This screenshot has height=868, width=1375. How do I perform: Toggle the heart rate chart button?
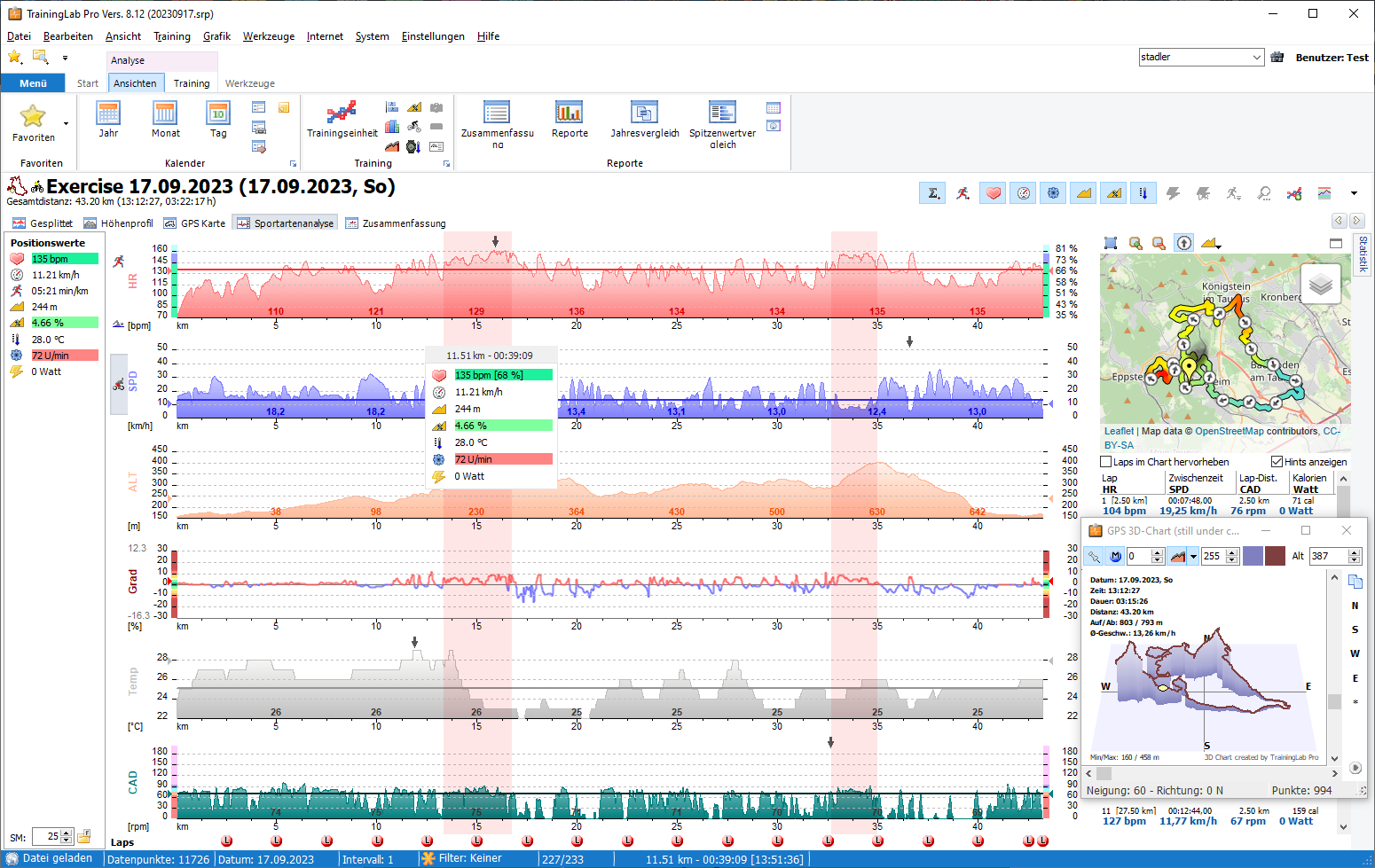coord(994,193)
